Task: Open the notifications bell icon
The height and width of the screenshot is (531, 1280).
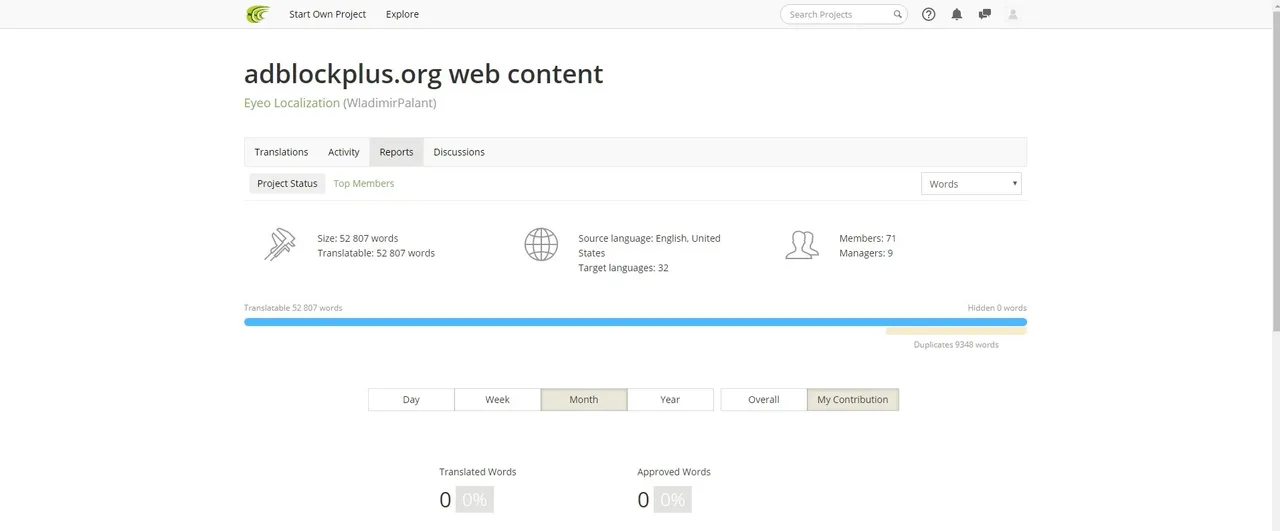Action: [x=957, y=14]
